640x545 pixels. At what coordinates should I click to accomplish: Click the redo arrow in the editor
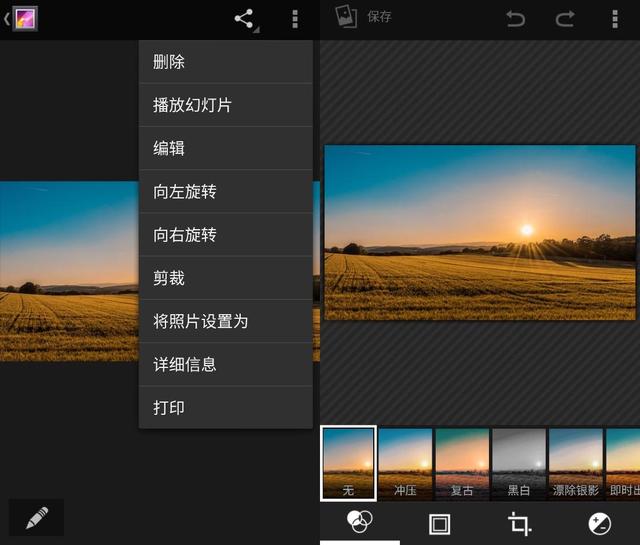(565, 18)
